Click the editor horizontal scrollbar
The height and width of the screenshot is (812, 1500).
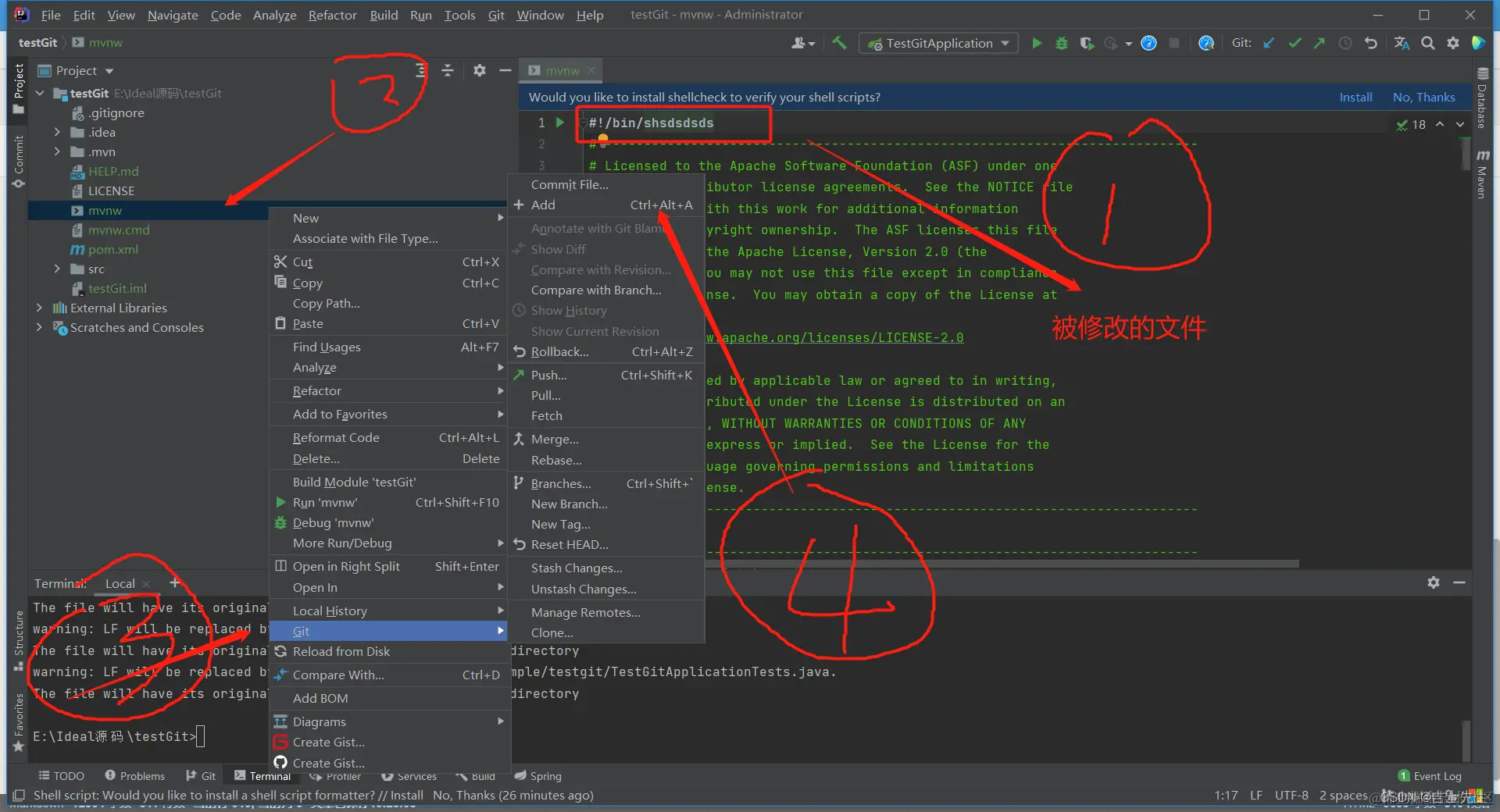pyautogui.click(x=1002, y=564)
